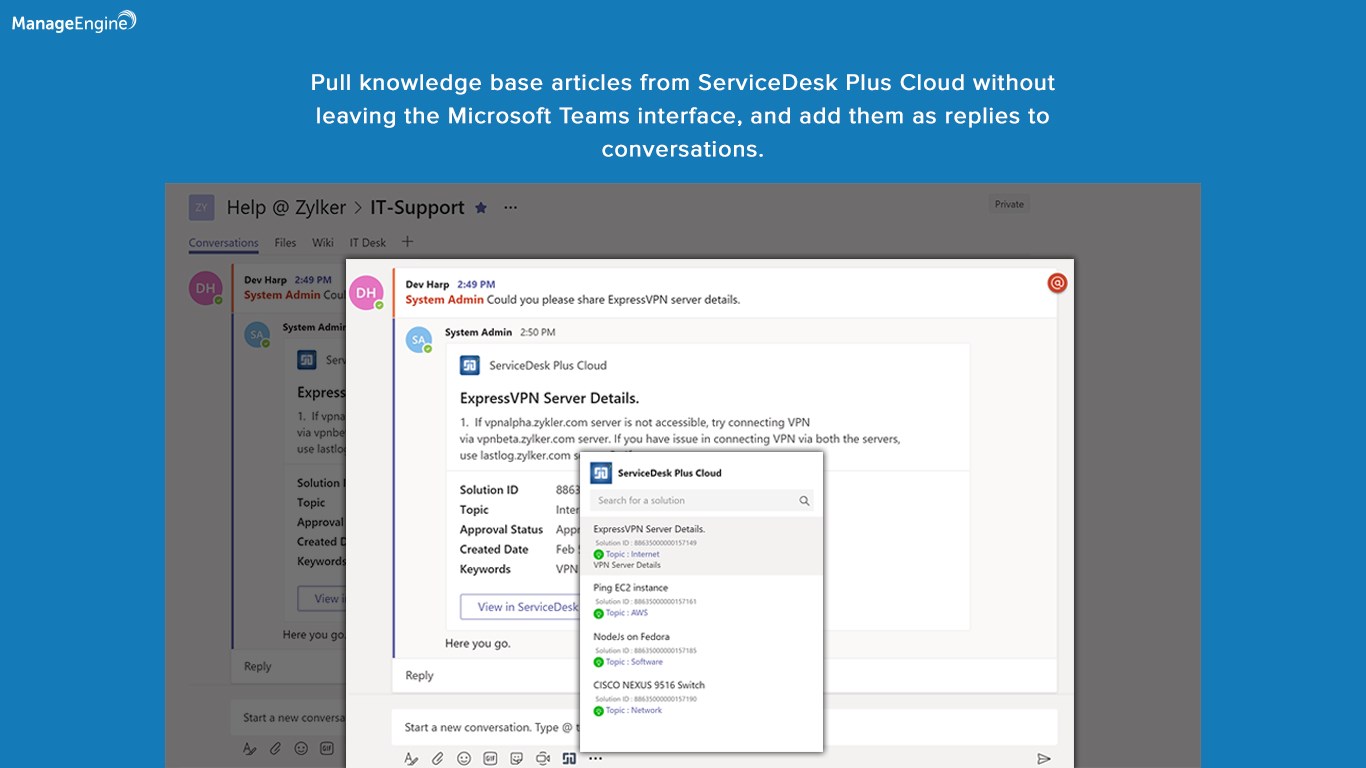The height and width of the screenshot is (768, 1366).
Task: Click the Approval Status label in the card
Action: tap(502, 530)
